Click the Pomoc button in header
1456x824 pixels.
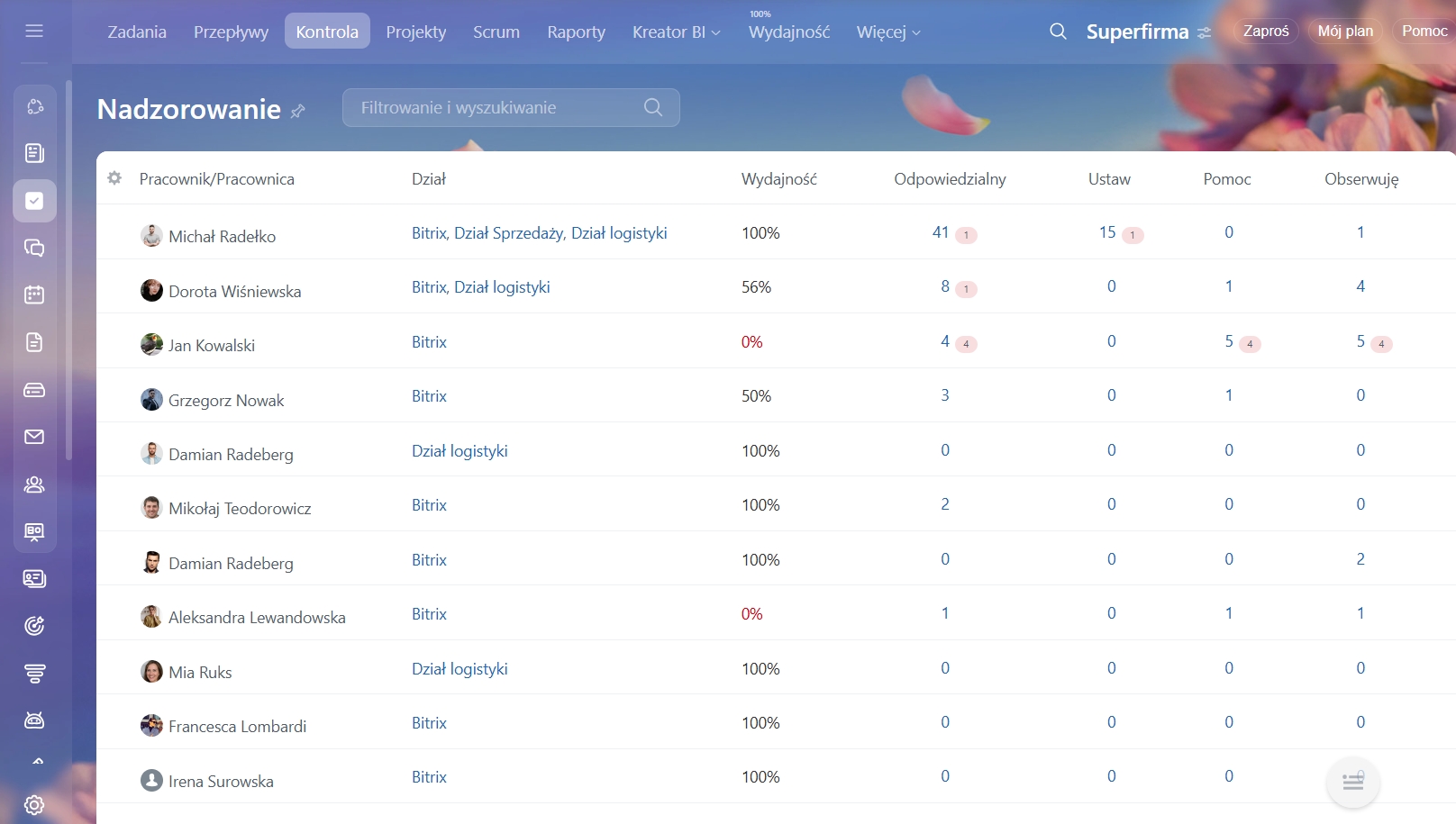pos(1424,31)
